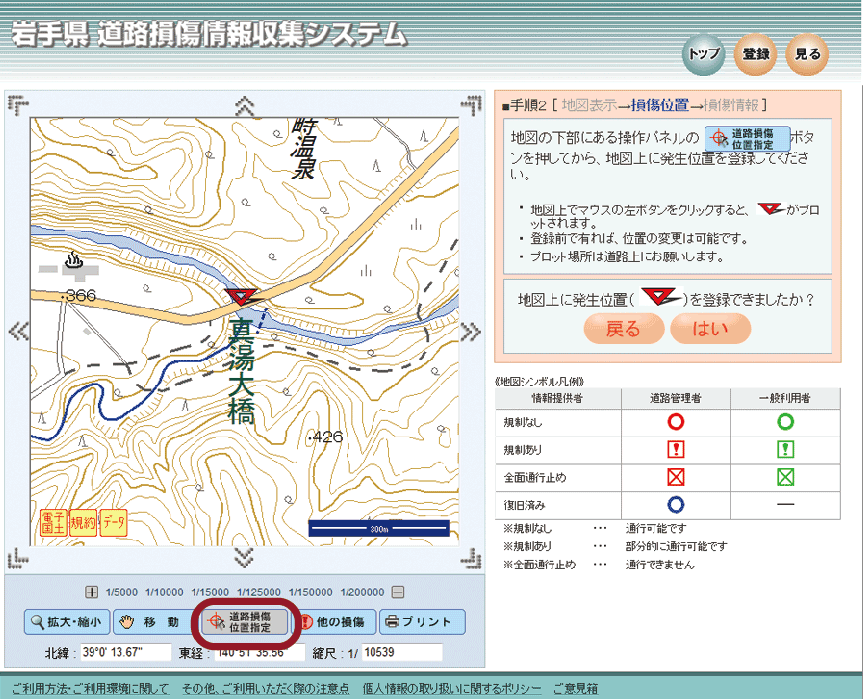The image size is (863, 699).
Task: Show 他の損傷 on the map
Action: coord(334,622)
